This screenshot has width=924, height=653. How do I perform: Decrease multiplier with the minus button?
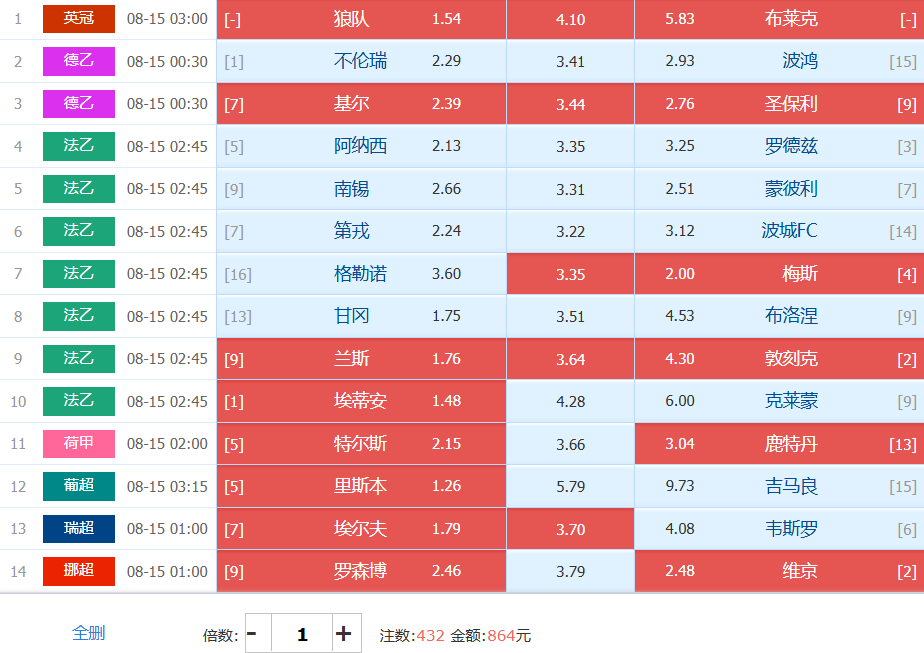[258, 634]
